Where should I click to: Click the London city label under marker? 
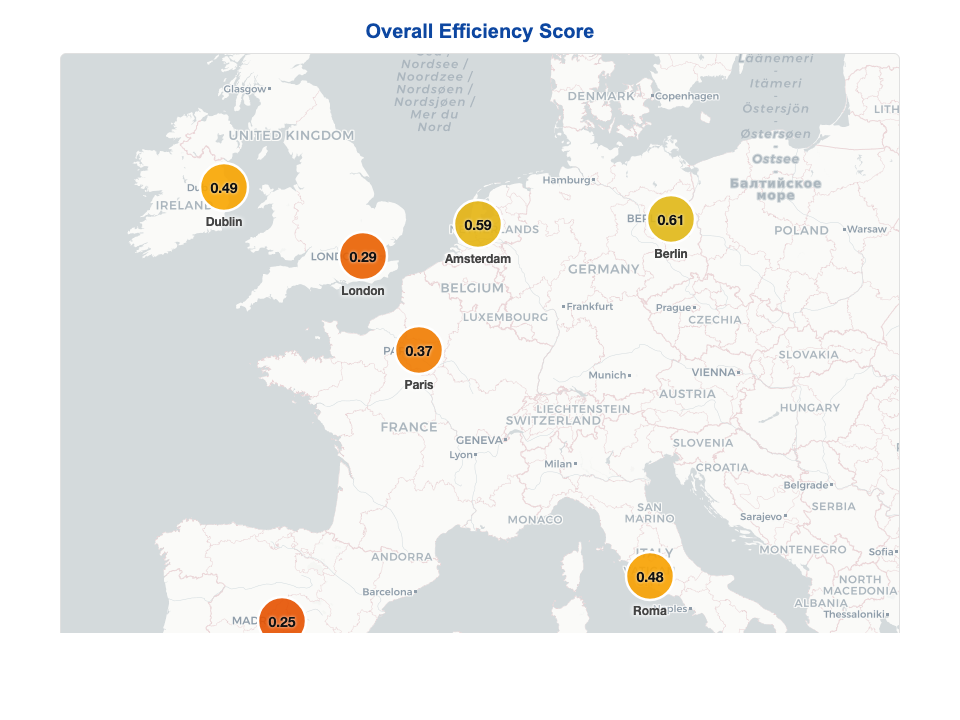[x=363, y=291]
